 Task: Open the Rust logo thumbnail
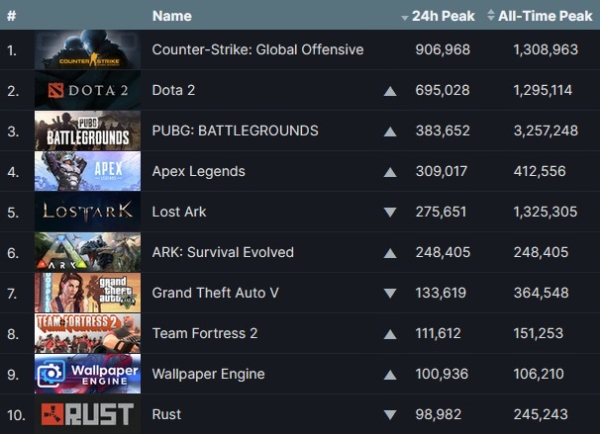pos(88,414)
